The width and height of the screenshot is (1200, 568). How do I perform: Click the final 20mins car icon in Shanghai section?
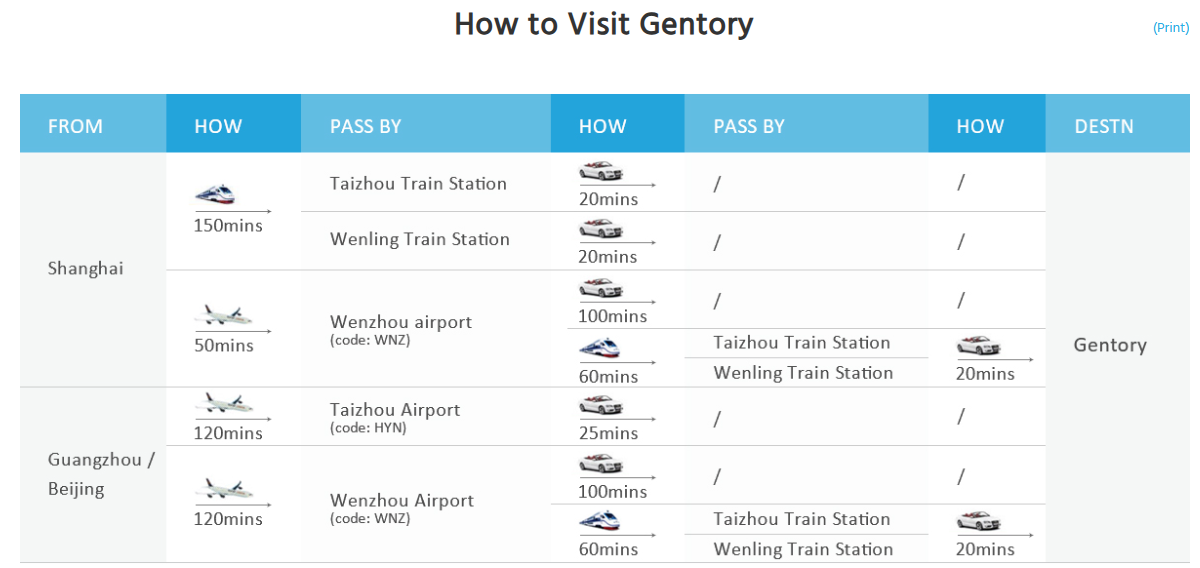[x=979, y=346]
